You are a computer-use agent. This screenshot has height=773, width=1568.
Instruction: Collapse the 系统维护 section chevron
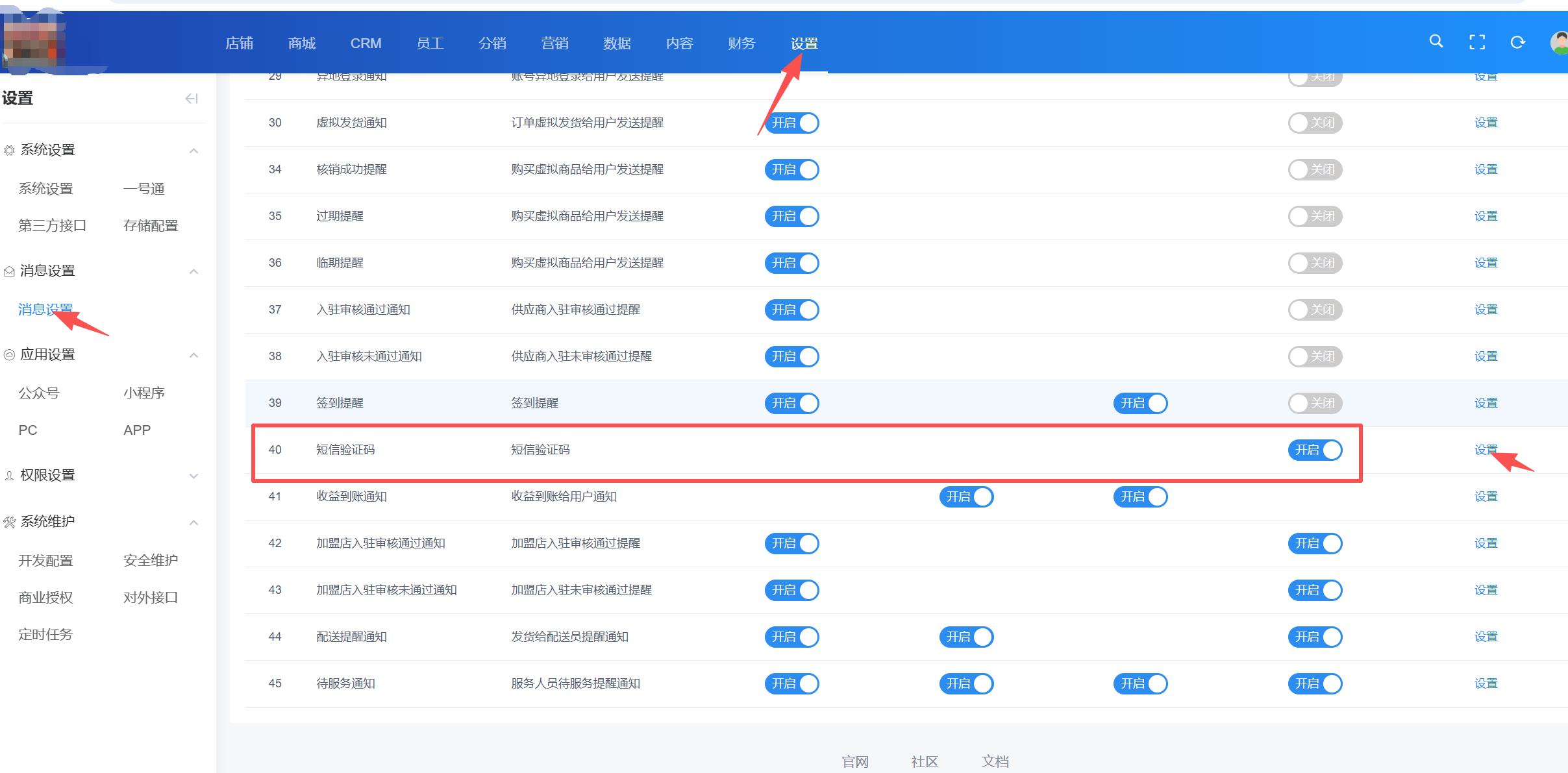point(193,522)
